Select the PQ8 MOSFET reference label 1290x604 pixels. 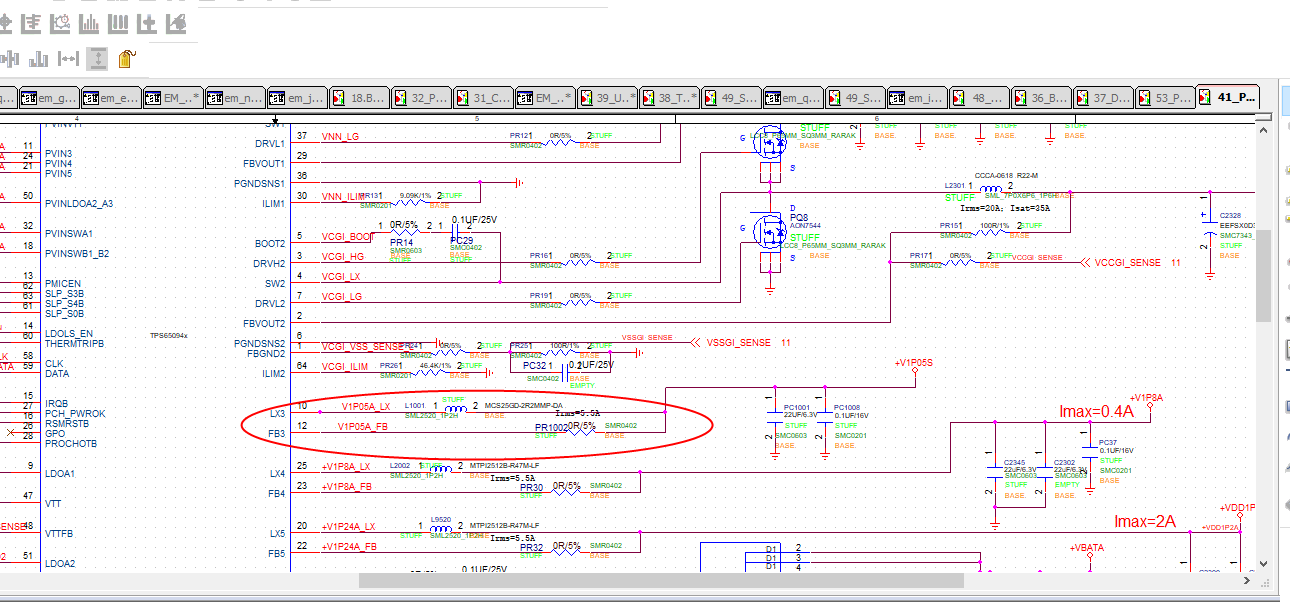(x=798, y=216)
